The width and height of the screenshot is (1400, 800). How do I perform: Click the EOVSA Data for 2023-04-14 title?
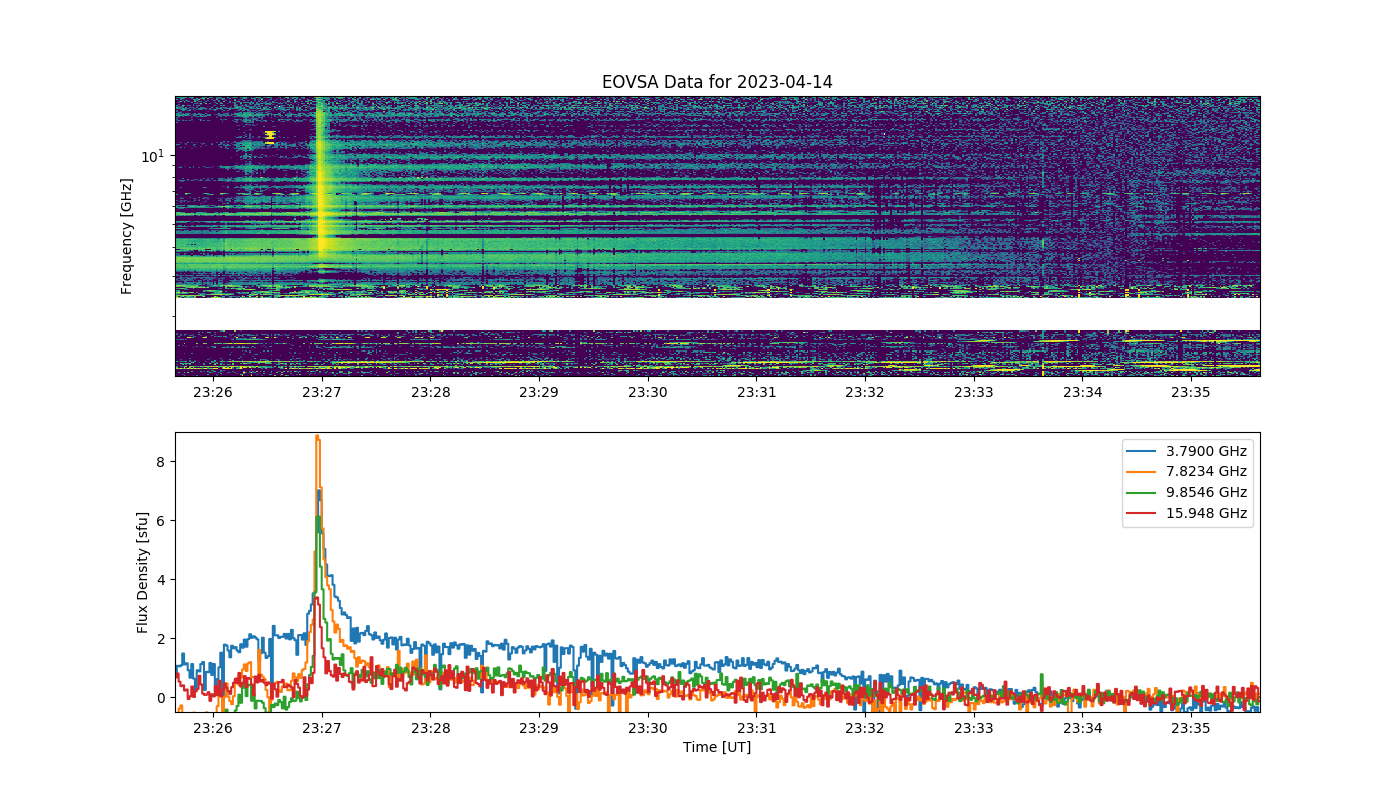[717, 82]
